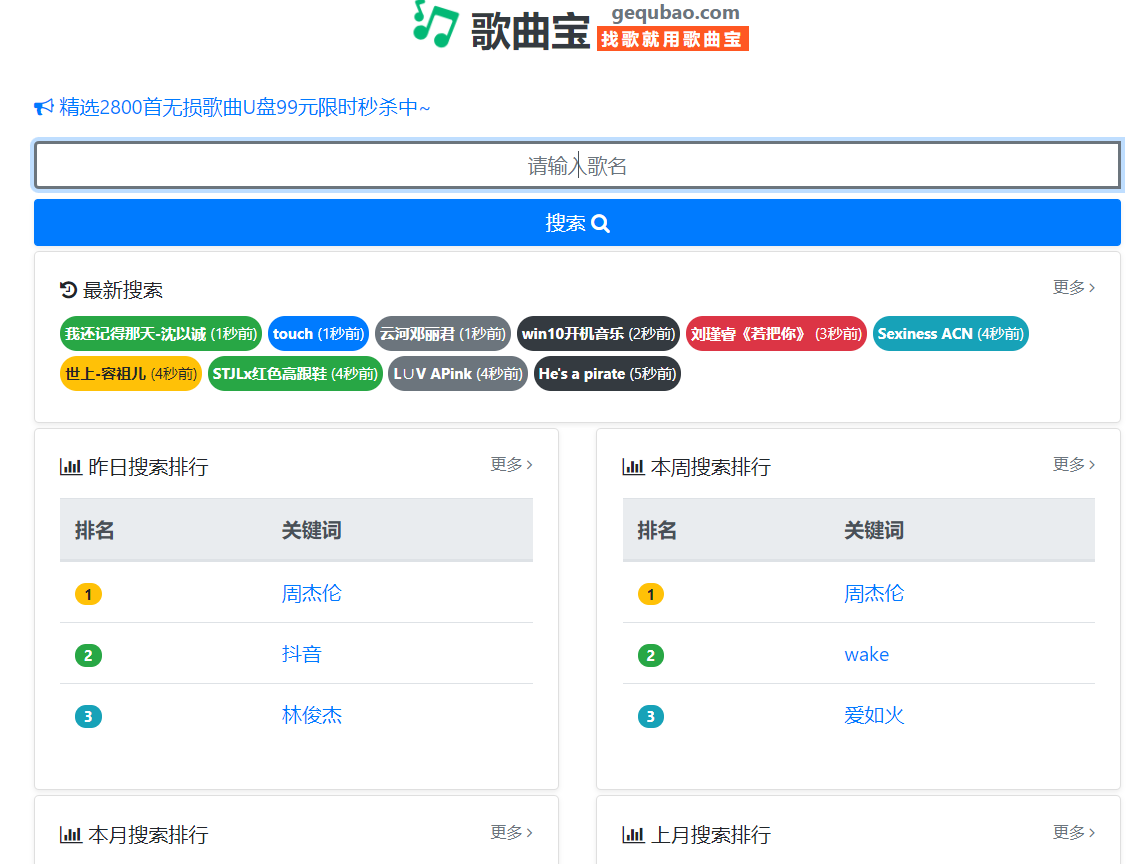Click the bar chart icon beside 昨日搜索排行

coord(70,465)
